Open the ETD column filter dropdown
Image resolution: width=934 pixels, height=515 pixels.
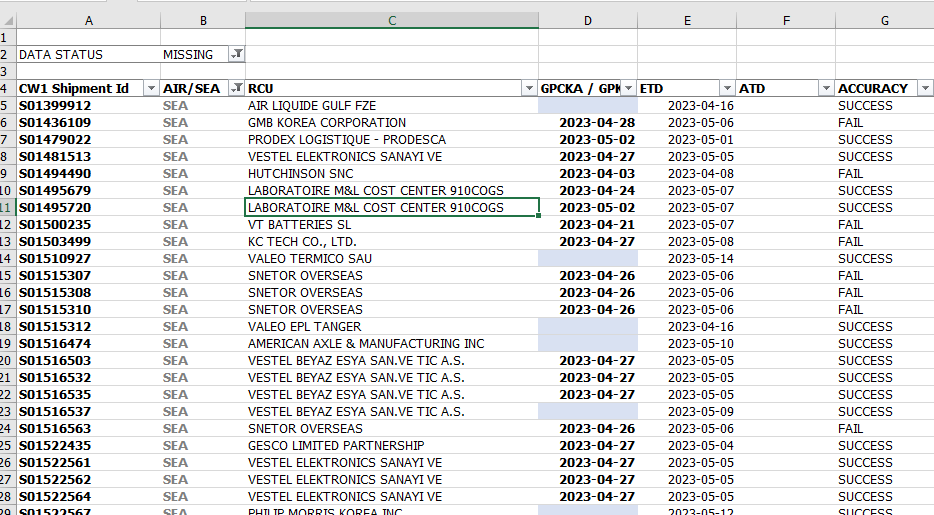727,88
